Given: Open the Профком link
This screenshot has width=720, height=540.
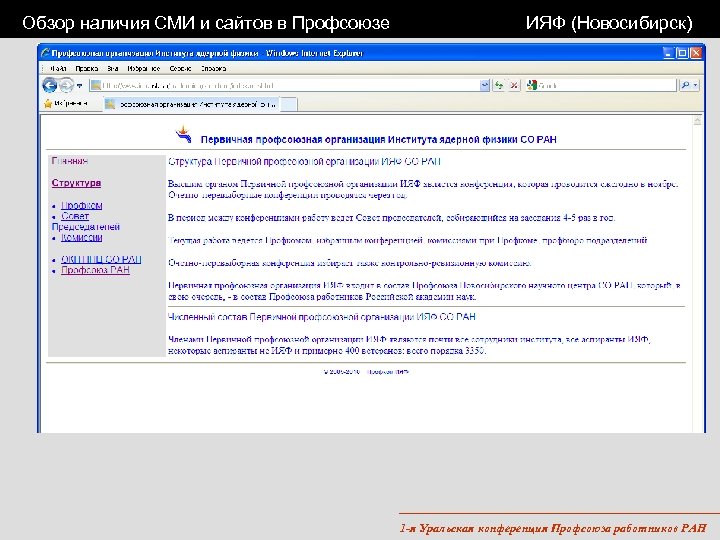Looking at the screenshot, I should point(82,205).
